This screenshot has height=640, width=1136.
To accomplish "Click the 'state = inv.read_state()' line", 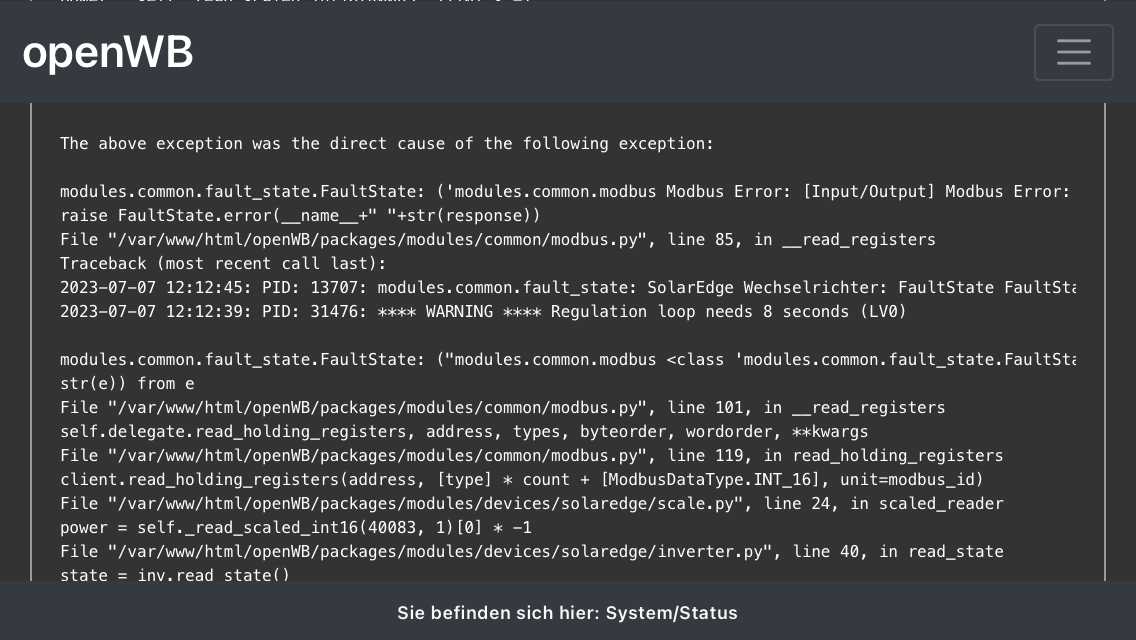I will (x=175, y=574).
